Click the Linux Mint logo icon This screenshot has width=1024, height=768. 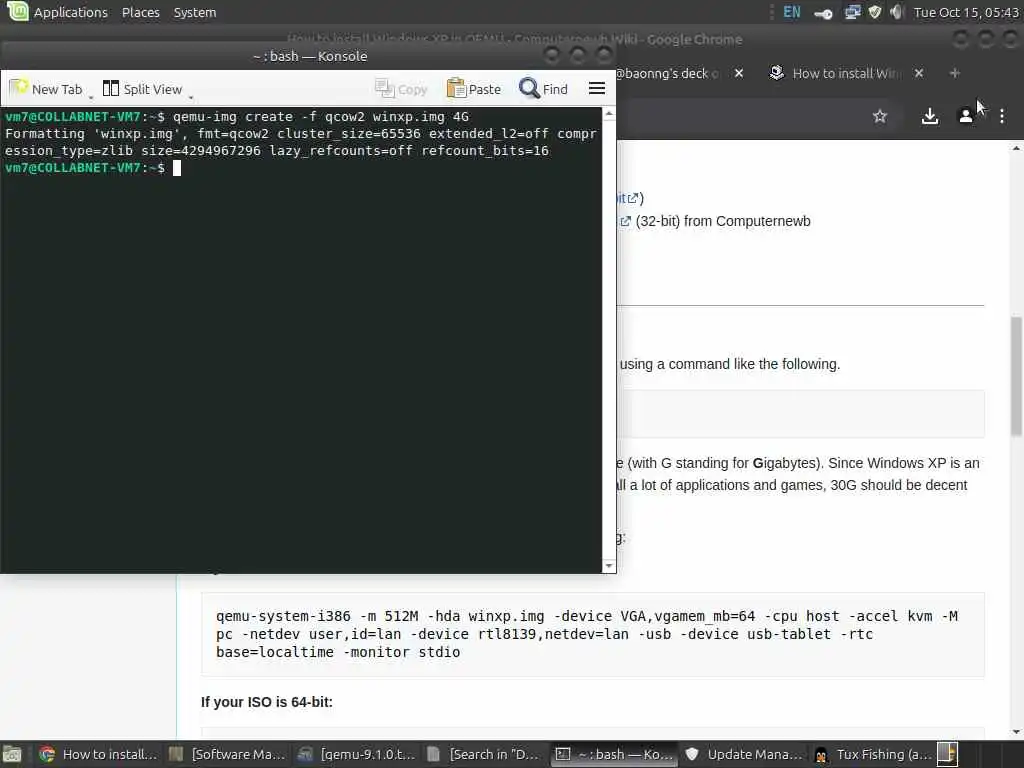pyautogui.click(x=16, y=11)
